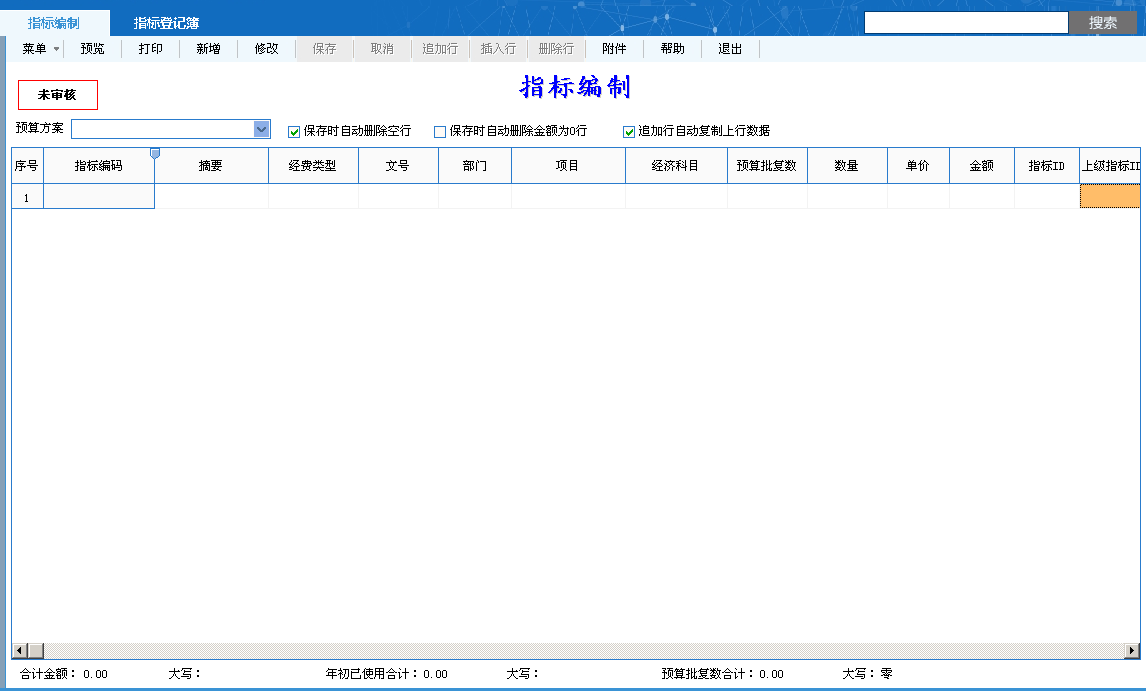Viewport: 1146px width, 691px height.
Task: Click the 未审核 status stamp
Action: (x=58, y=95)
